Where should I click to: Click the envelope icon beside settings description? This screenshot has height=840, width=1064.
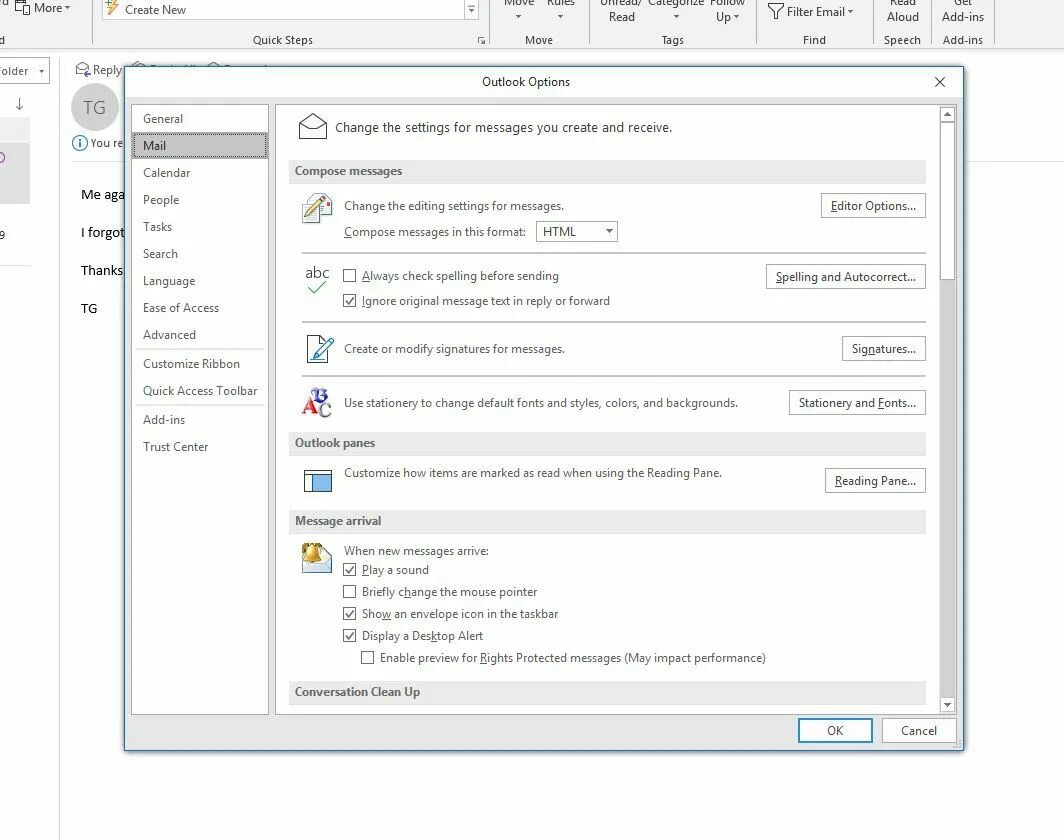pyautogui.click(x=313, y=127)
